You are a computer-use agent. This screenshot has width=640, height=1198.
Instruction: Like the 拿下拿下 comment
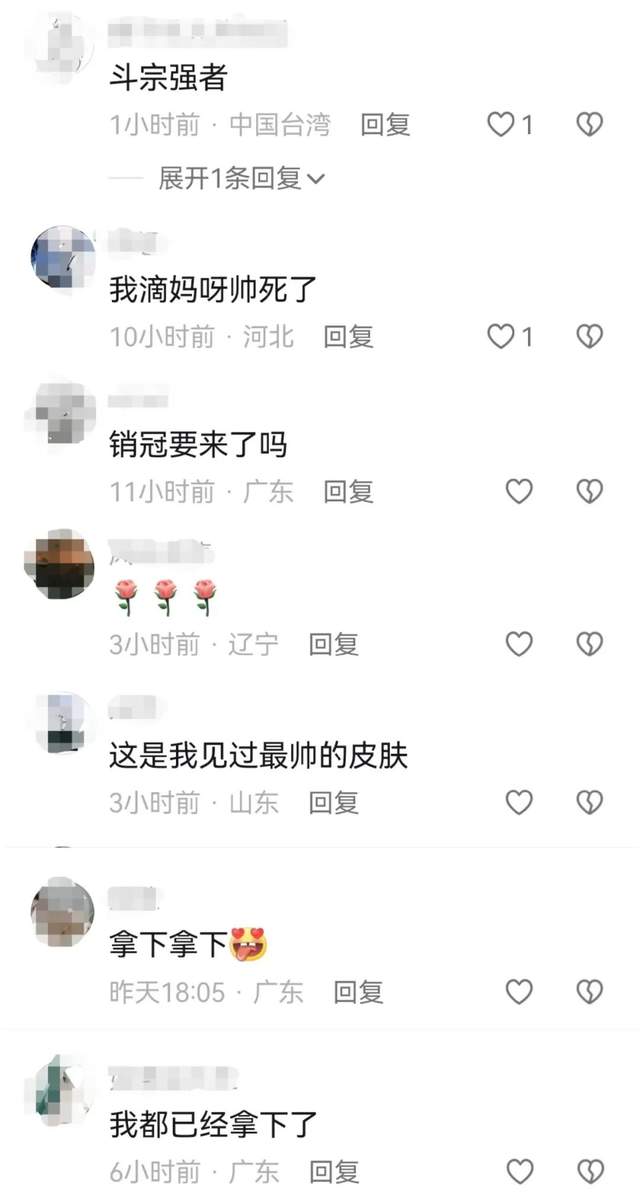(x=519, y=992)
